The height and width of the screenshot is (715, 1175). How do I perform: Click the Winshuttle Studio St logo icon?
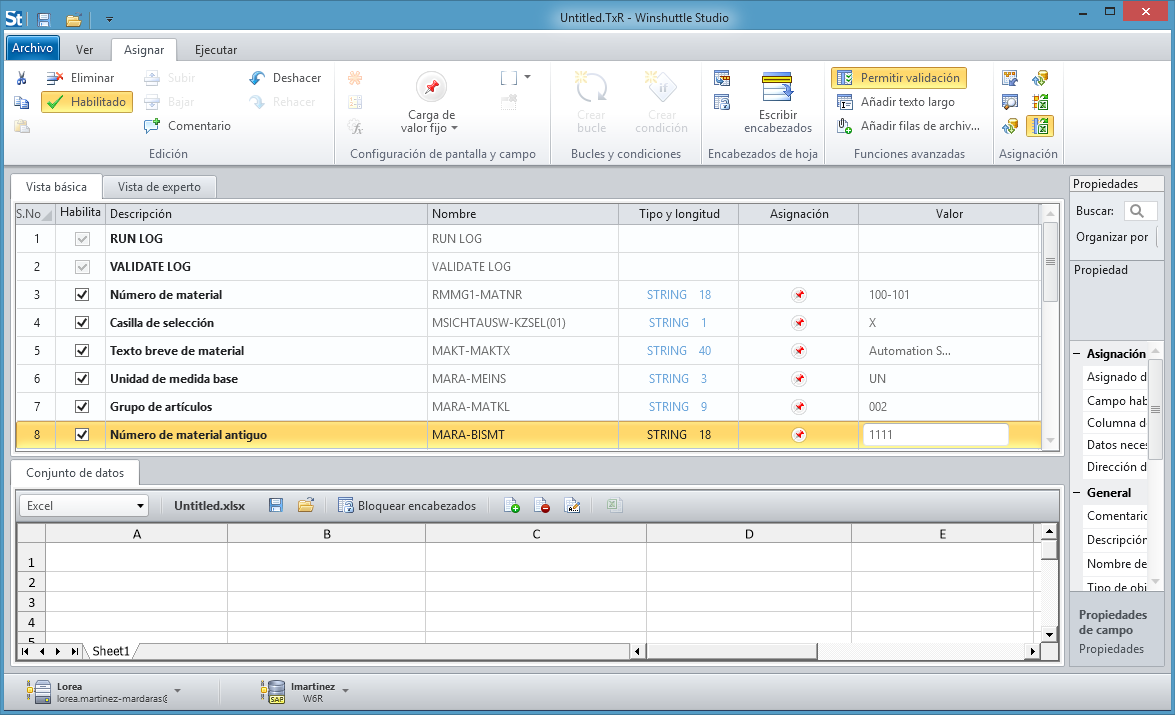[14, 17]
